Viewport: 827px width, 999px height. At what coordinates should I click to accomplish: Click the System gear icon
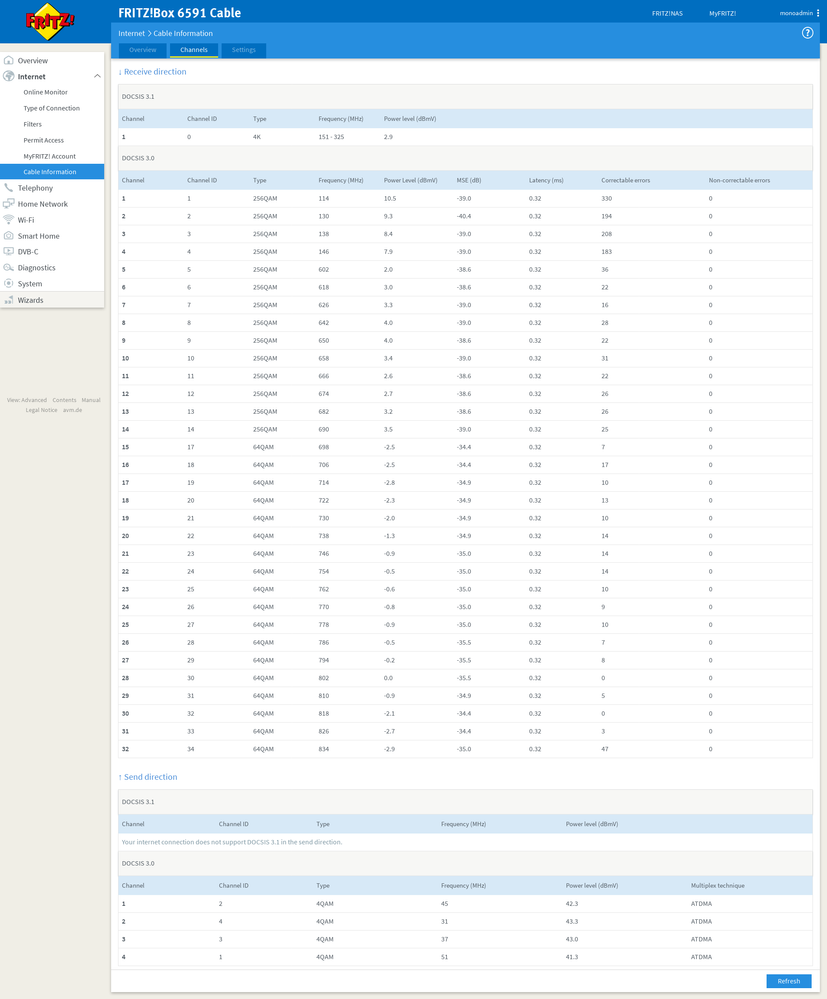[x=9, y=284]
